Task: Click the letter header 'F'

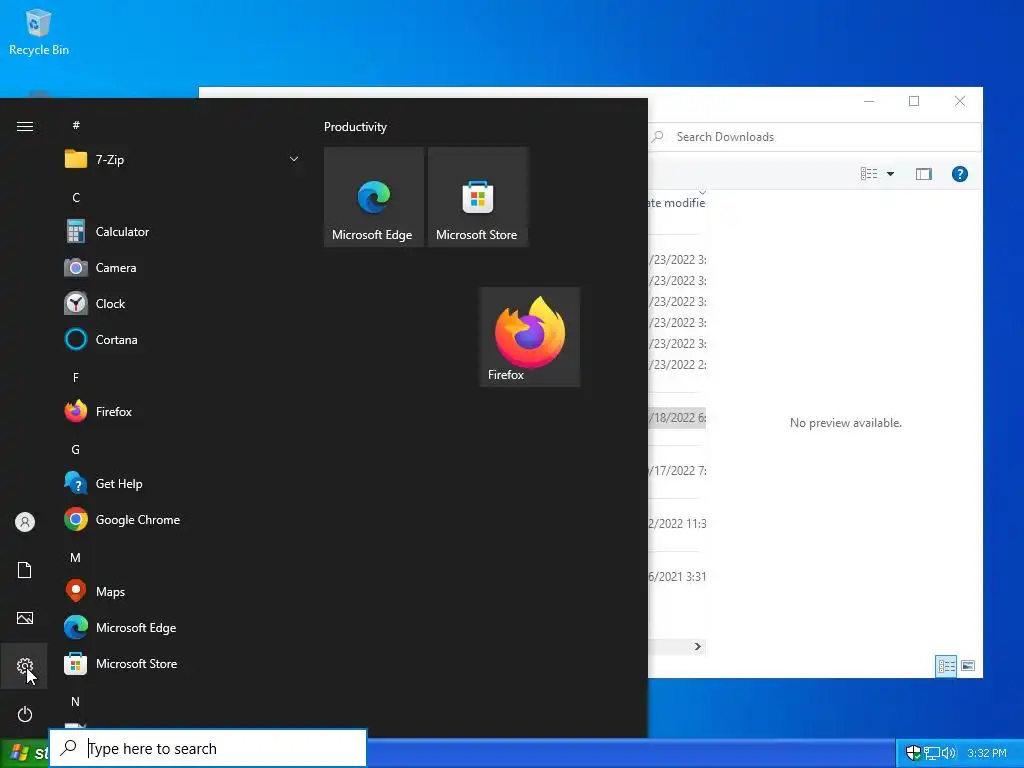Action: click(x=76, y=377)
